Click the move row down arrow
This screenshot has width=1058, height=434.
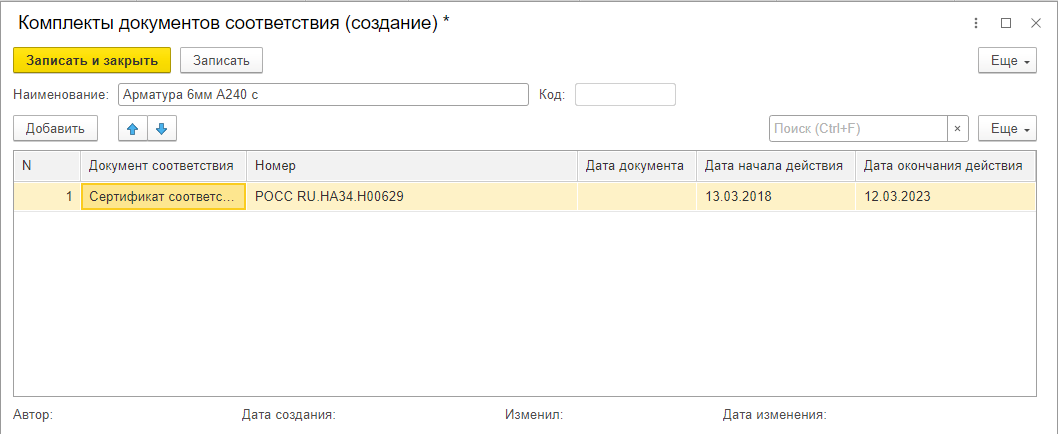click(x=161, y=129)
